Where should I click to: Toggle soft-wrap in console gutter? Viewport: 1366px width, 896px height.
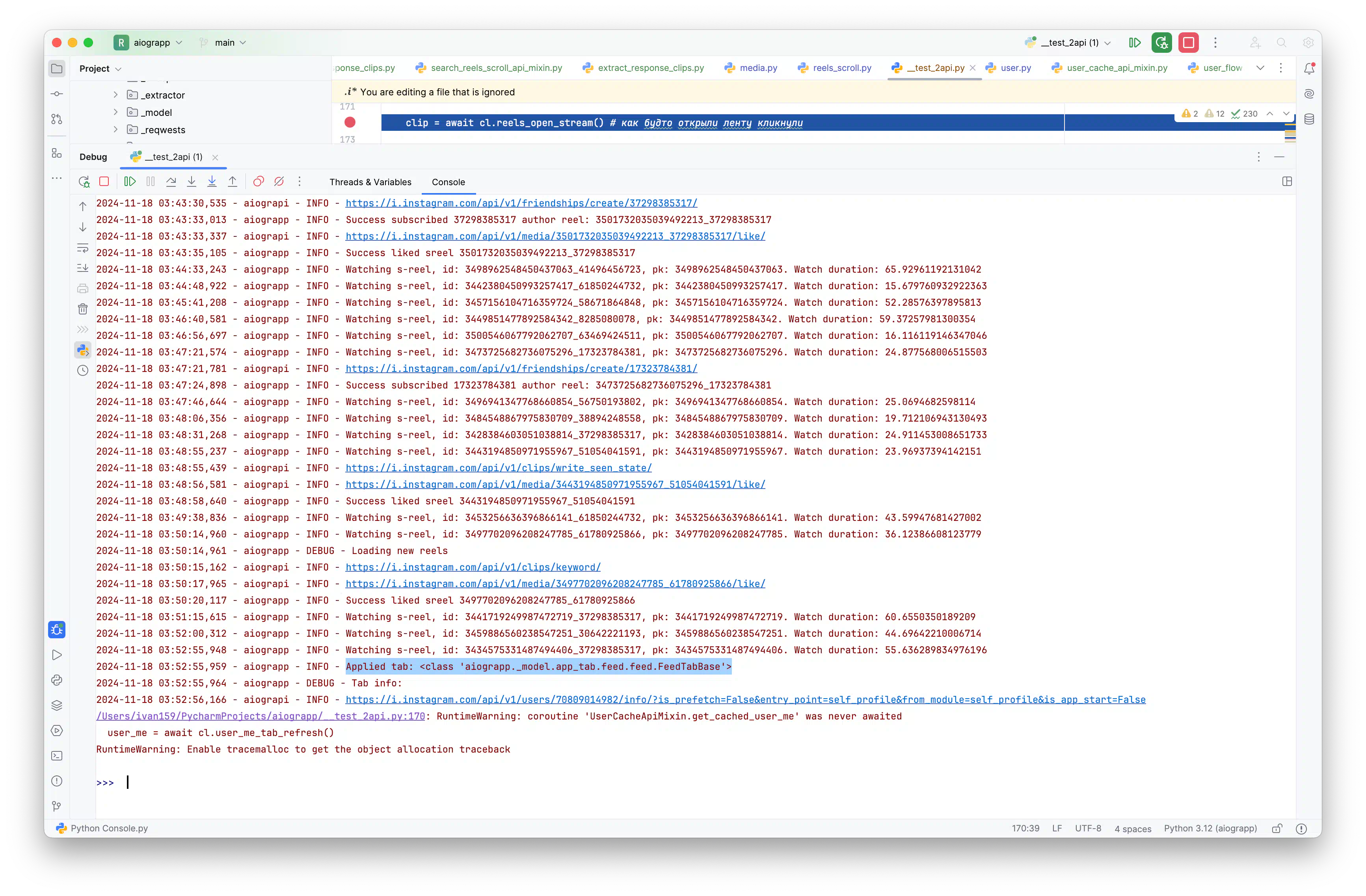(x=83, y=248)
